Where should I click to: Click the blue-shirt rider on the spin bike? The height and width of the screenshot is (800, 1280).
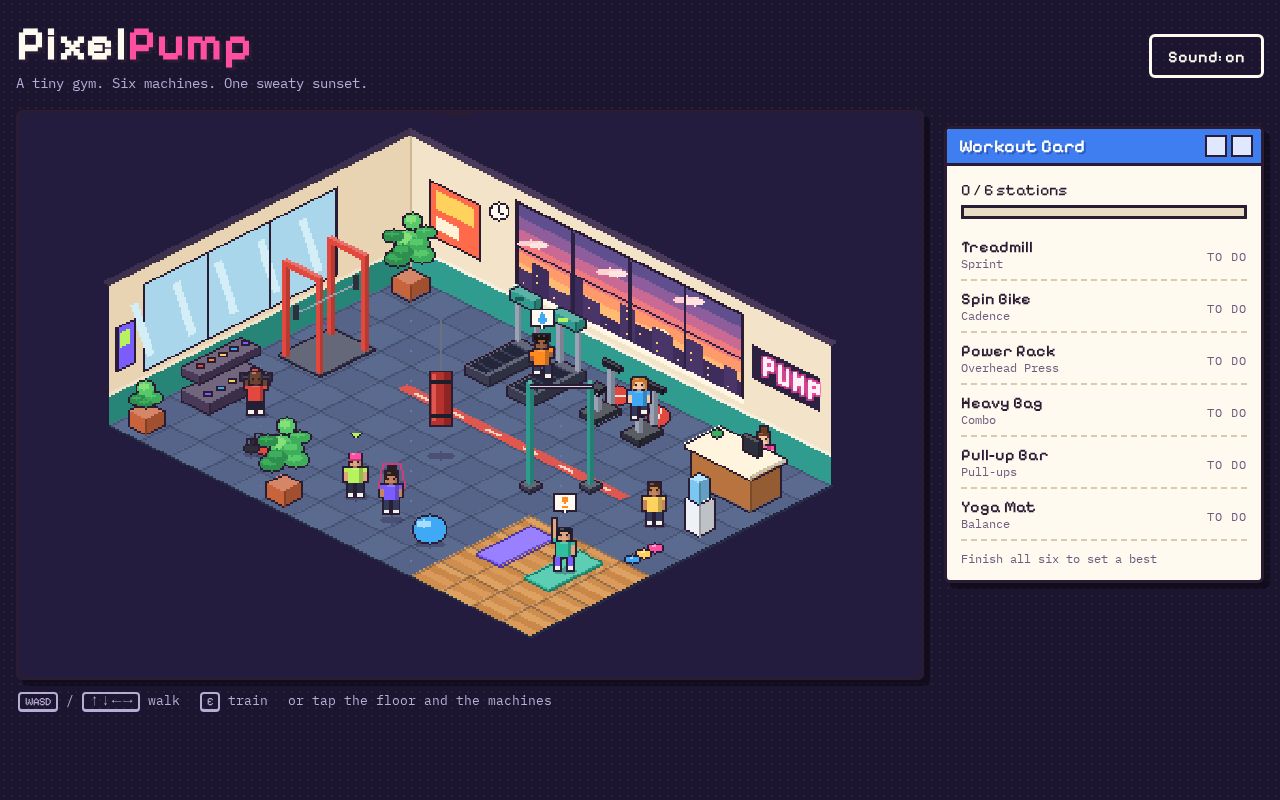point(638,398)
